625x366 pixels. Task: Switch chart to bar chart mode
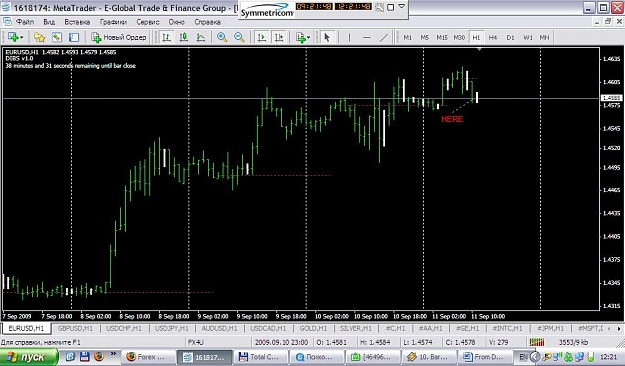[166, 37]
